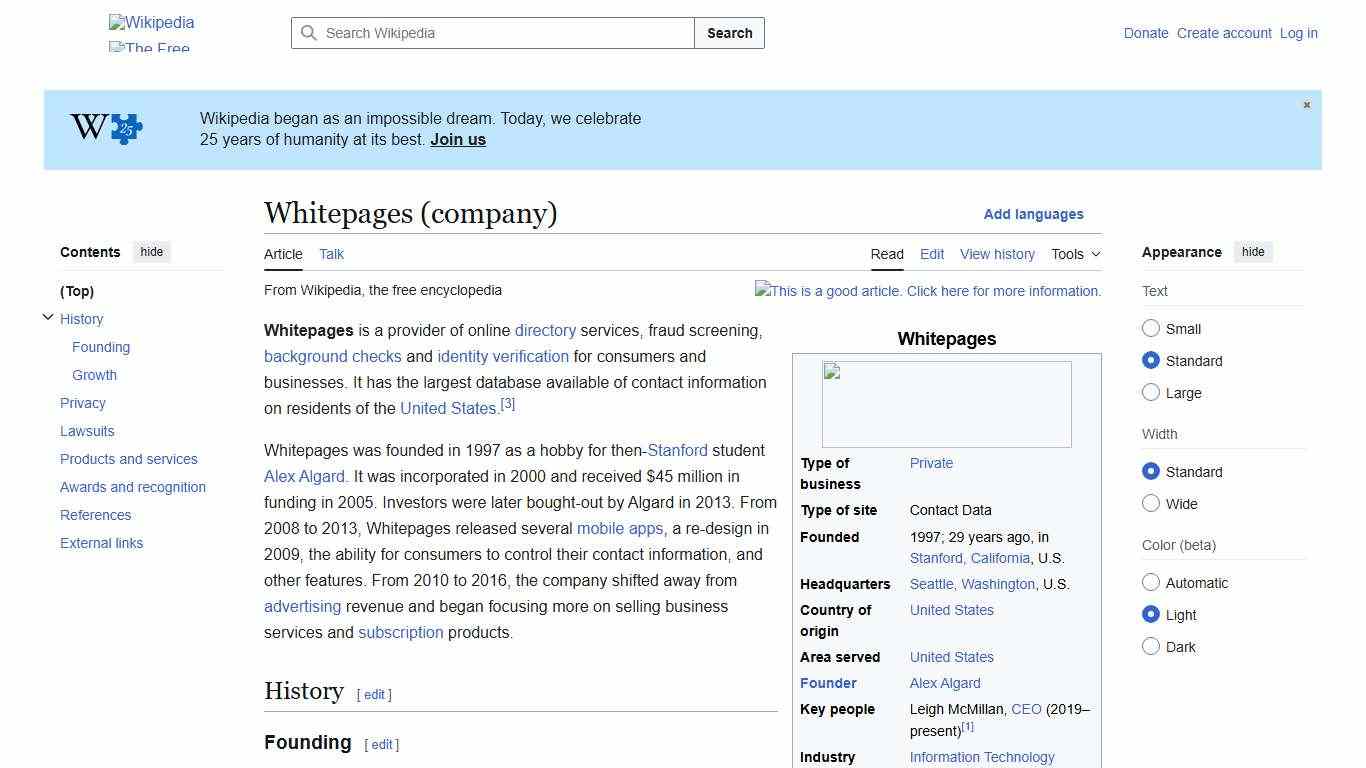Click the magnifier icon in the search bar
This screenshot has height=768, width=1366.
coord(310,33)
